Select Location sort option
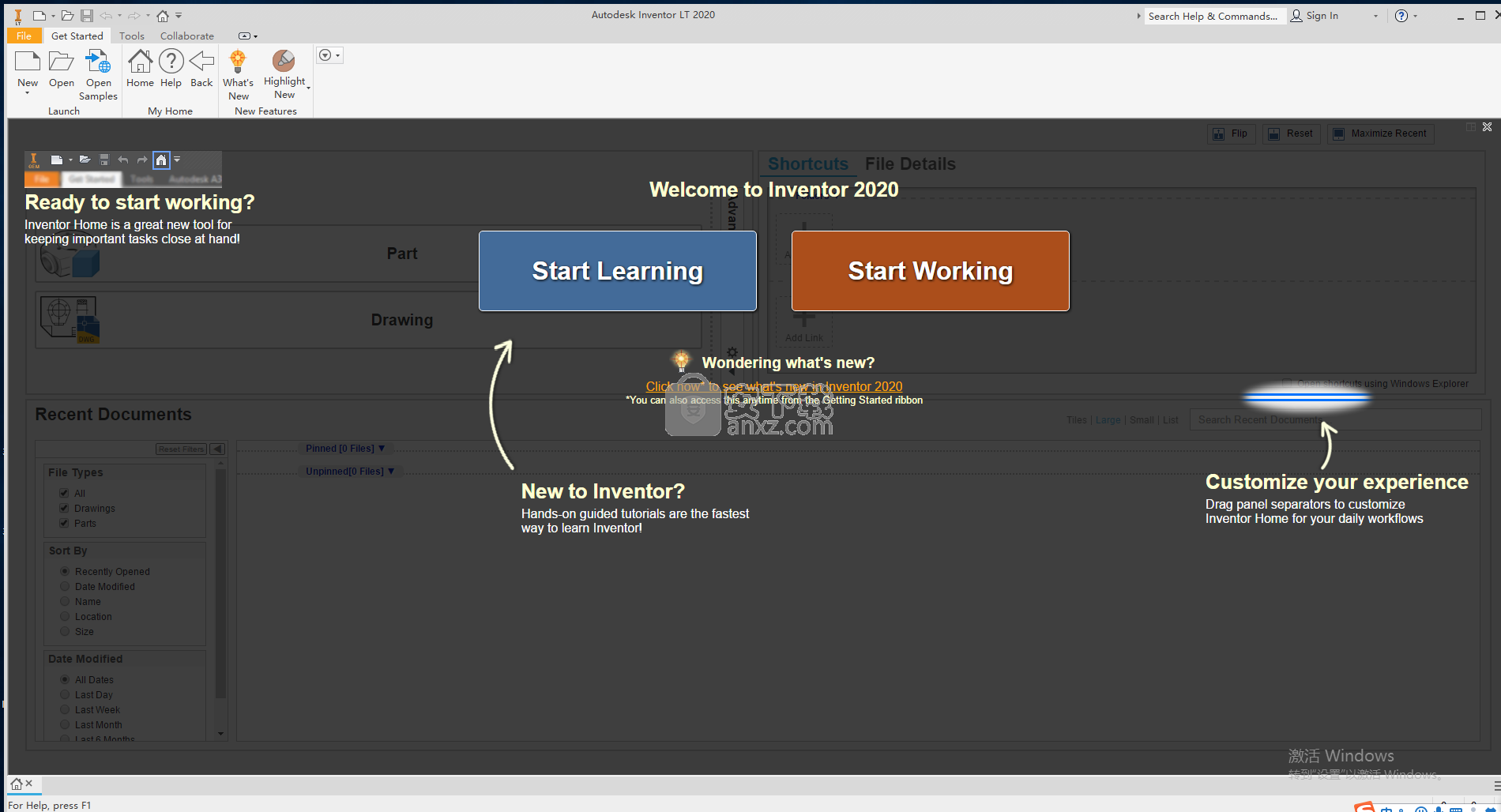This screenshot has width=1501, height=812. tap(65, 616)
